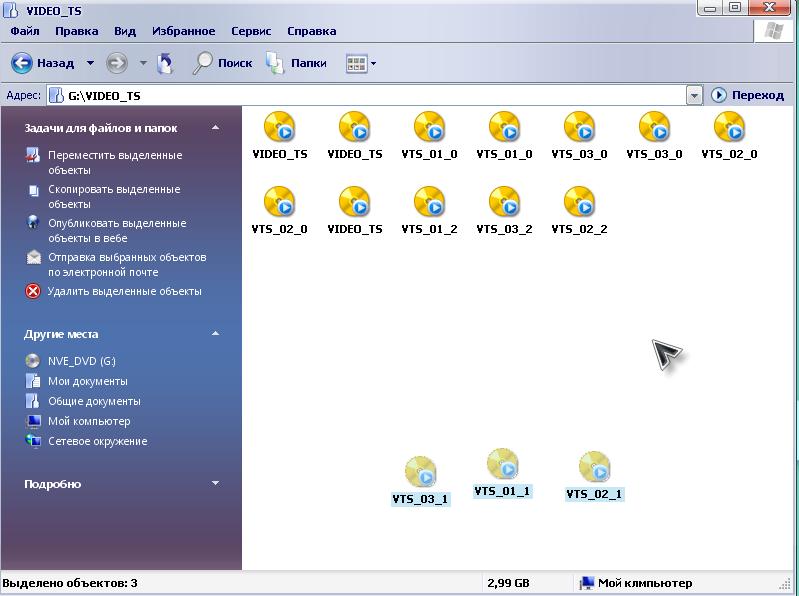799x596 pixels.
Task: Click the Удалить выделенные объекты link
Action: [x=124, y=291]
